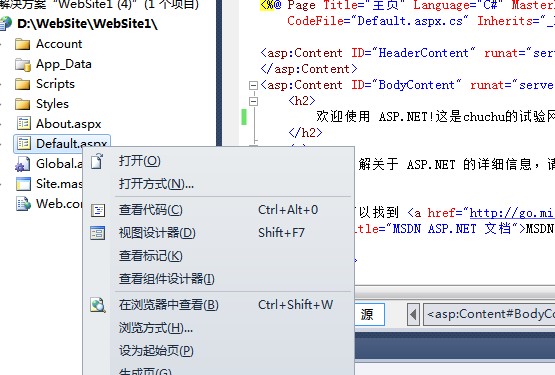The height and width of the screenshot is (375, 555).
Task: Click the website globe icon beside D:\WebSite\WebSite1\
Action: [6, 23]
